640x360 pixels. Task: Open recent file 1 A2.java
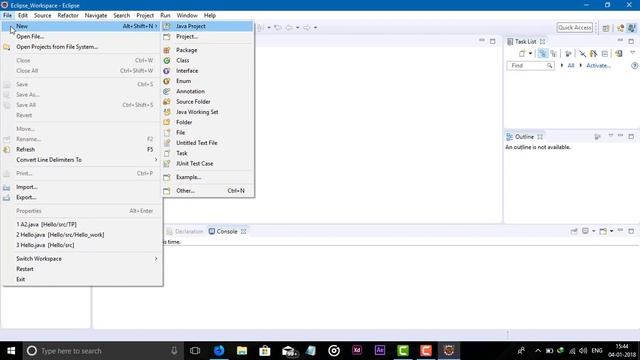click(x=82, y=224)
